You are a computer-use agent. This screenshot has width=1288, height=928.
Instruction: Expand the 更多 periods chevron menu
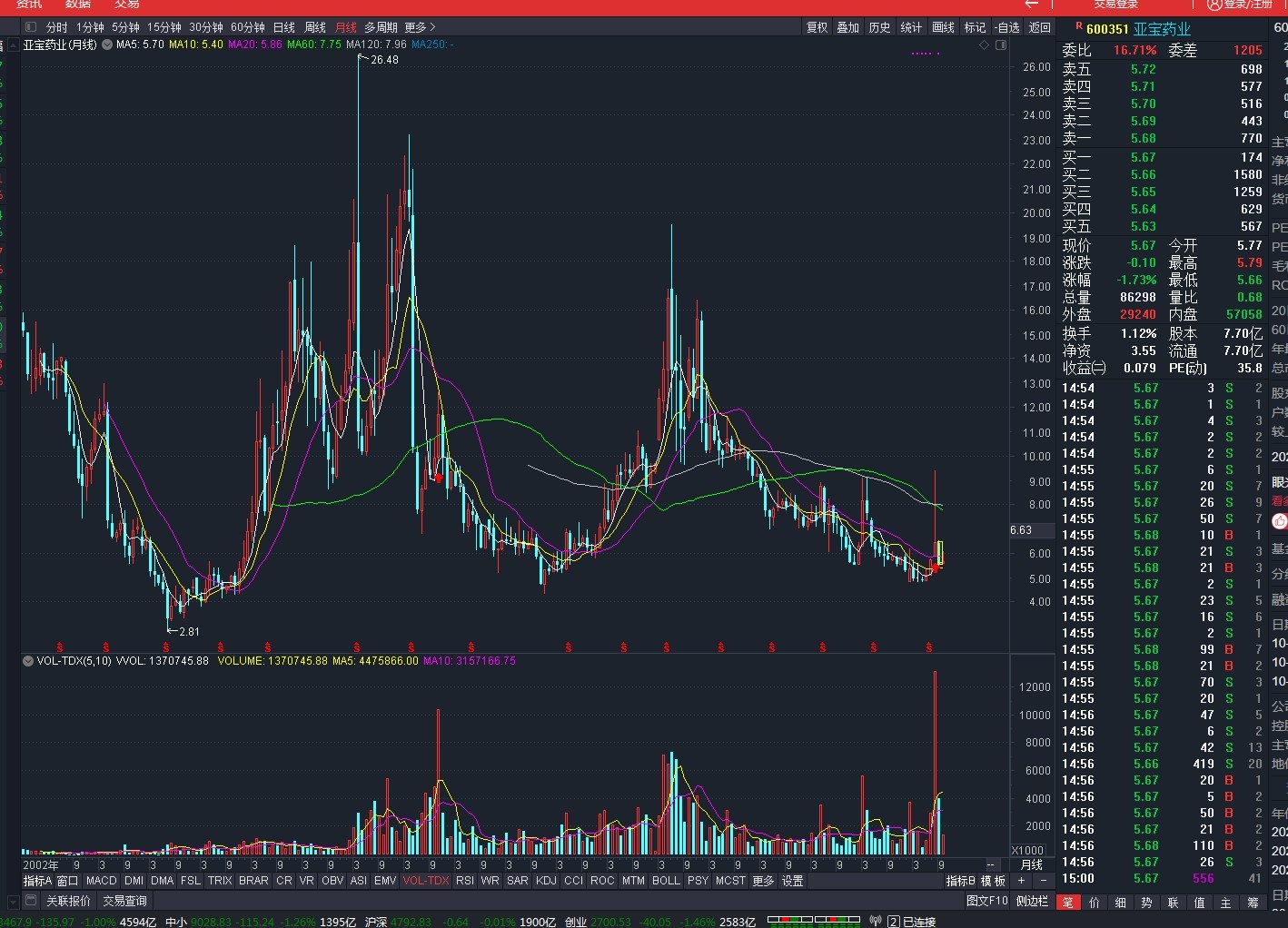click(x=420, y=27)
